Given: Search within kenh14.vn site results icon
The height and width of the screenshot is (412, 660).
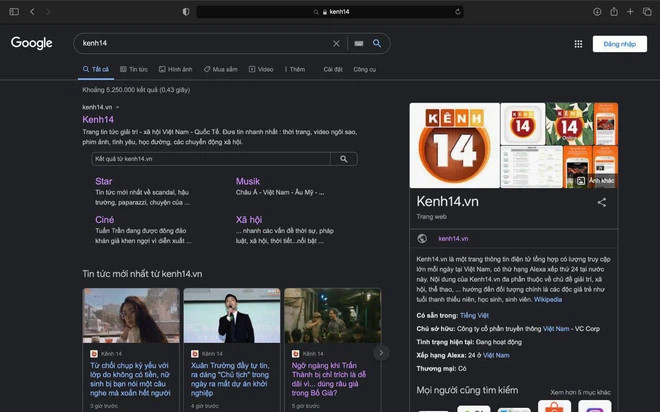Looking at the screenshot, I should pos(343,159).
